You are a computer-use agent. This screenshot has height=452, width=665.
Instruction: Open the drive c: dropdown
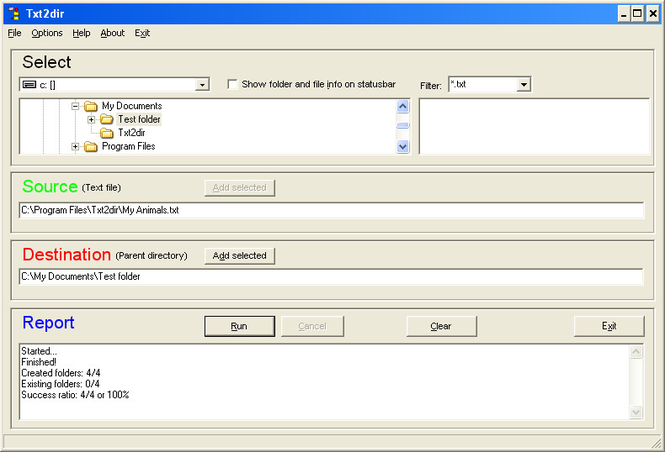[x=202, y=85]
